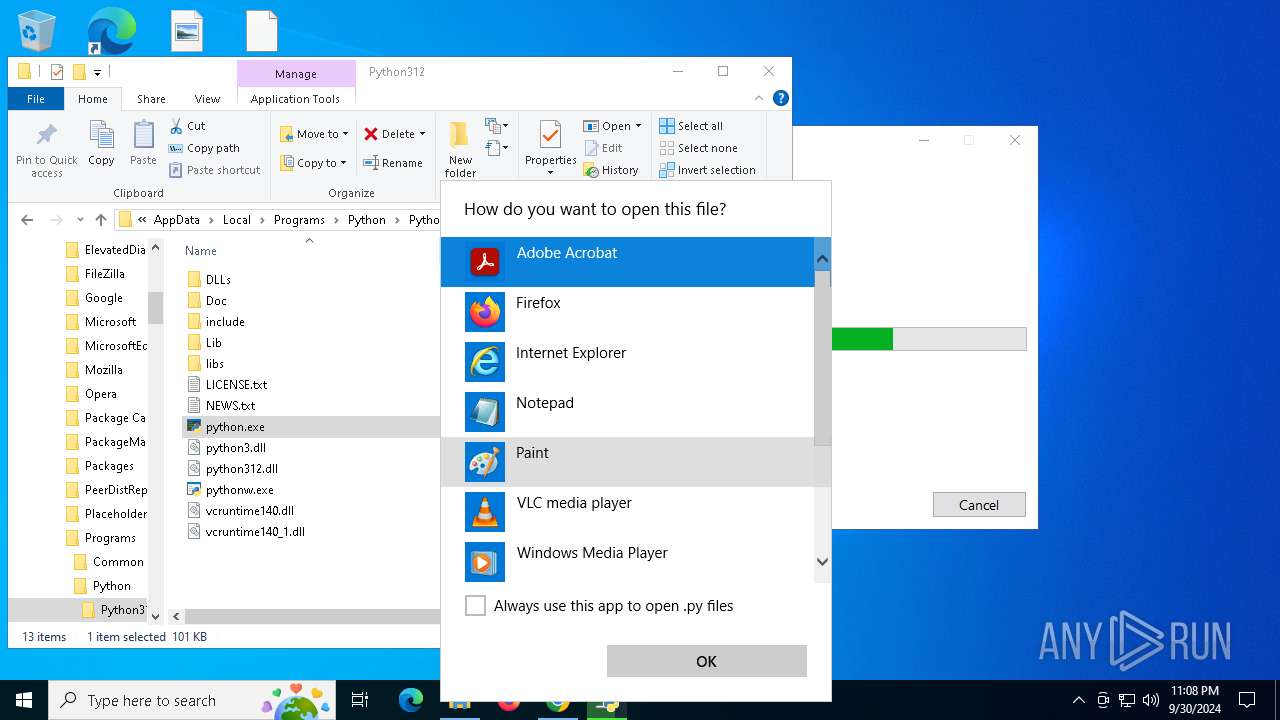Click Copy path in ribbon
The image size is (1280, 720).
(204, 148)
